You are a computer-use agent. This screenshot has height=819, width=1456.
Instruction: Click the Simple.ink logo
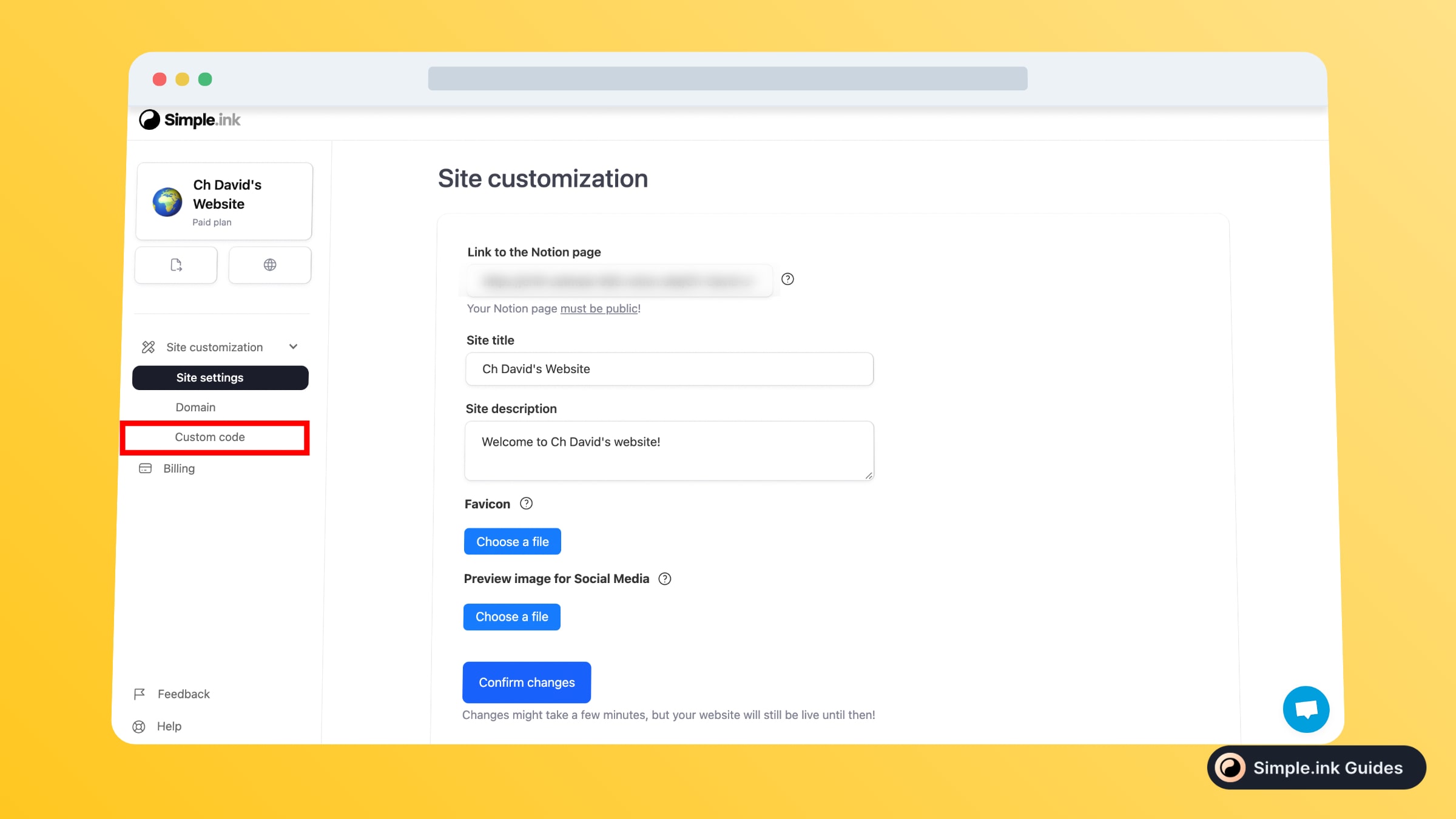click(x=189, y=120)
